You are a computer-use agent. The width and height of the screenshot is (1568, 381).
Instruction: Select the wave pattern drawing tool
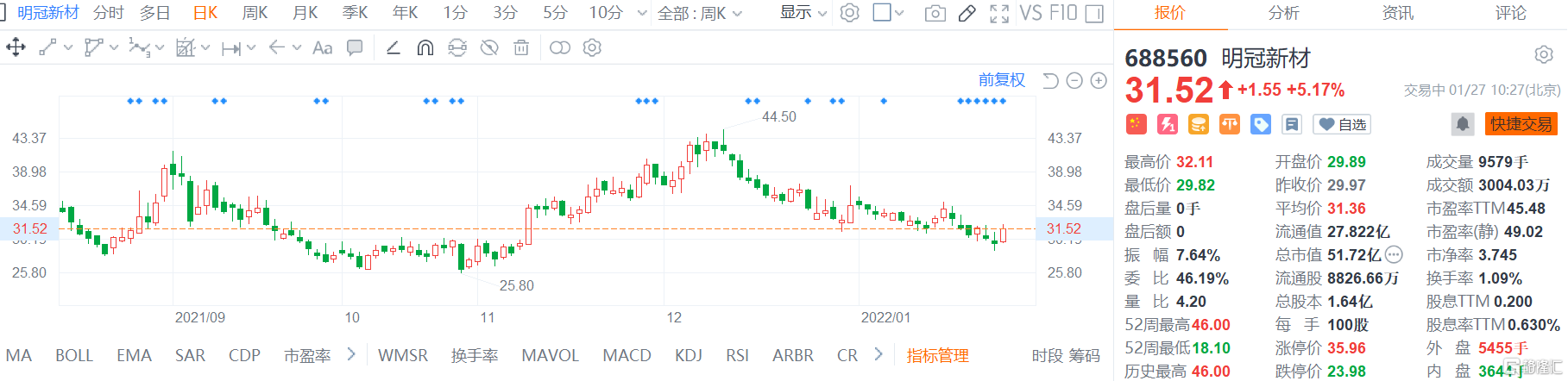pyautogui.click(x=139, y=47)
